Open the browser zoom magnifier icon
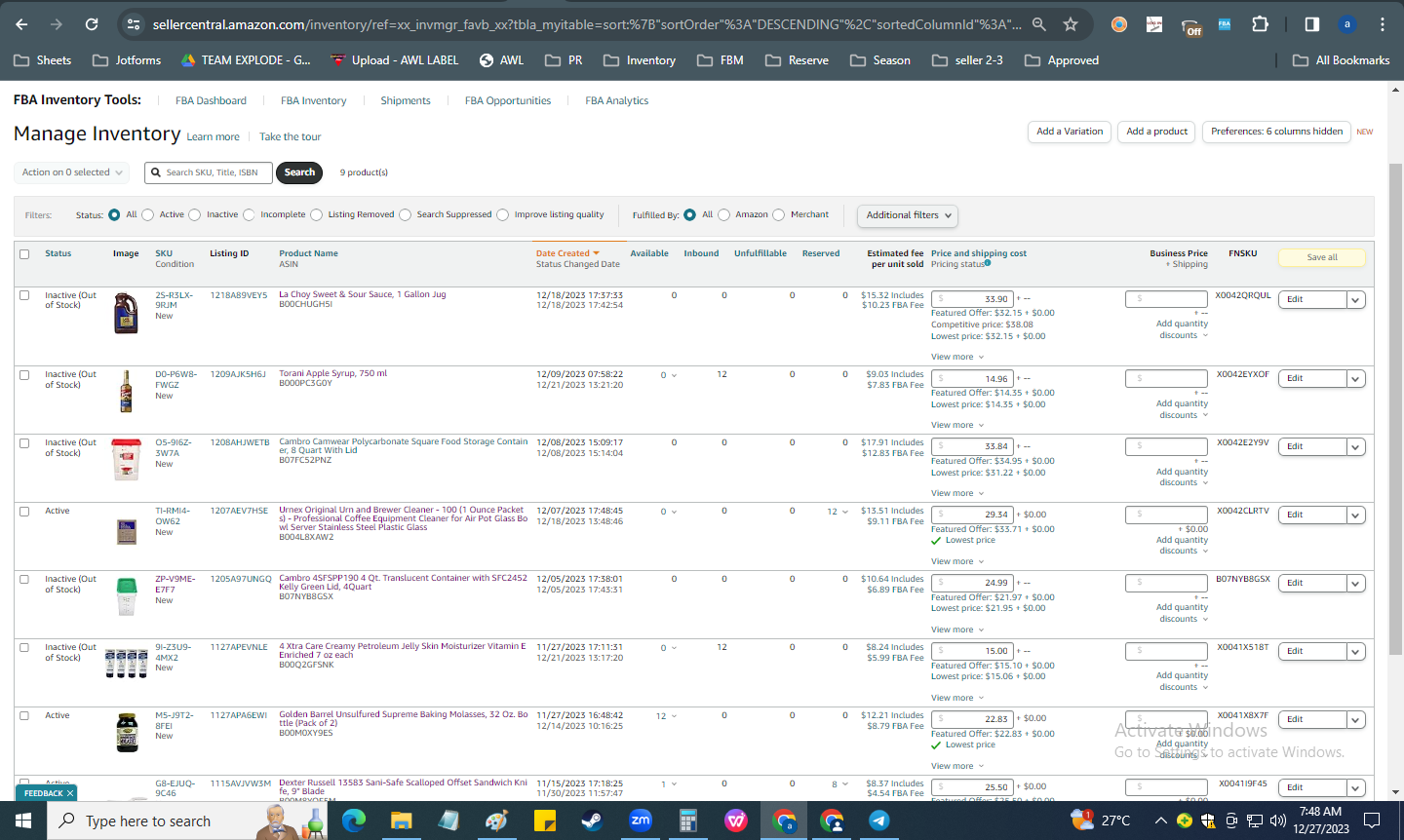The width and height of the screenshot is (1404, 840). coord(1039,24)
